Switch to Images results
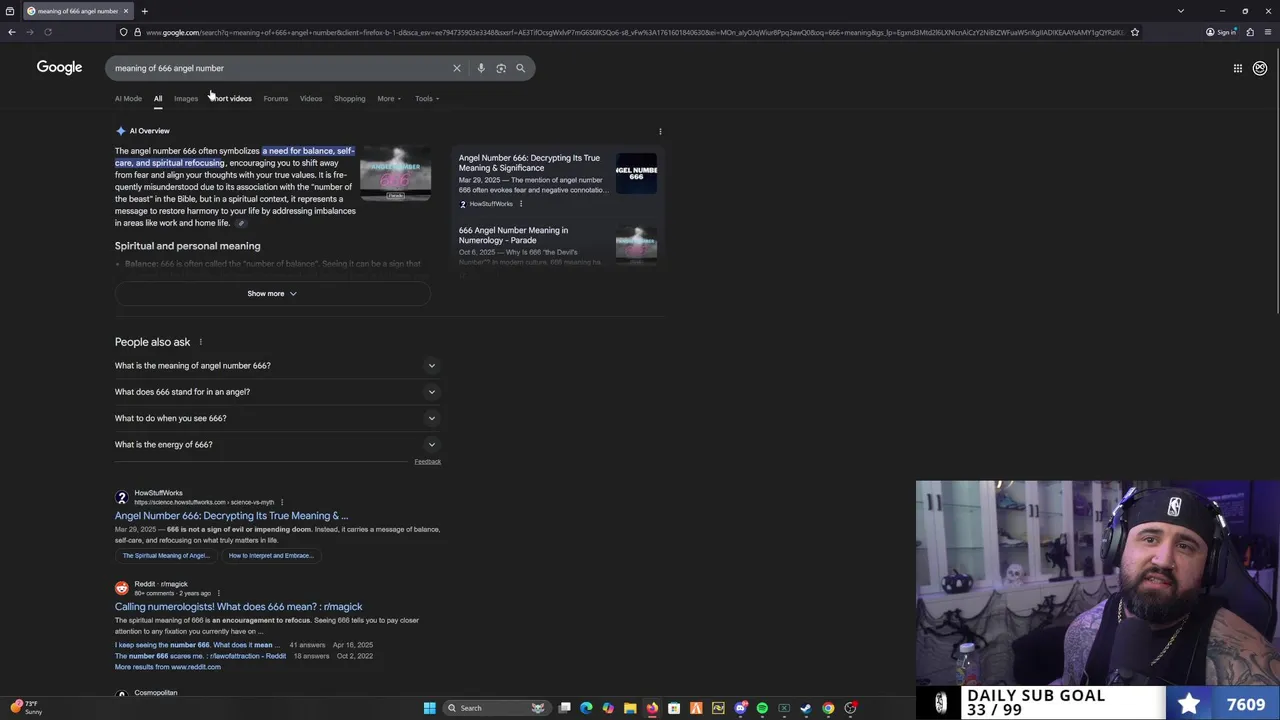The image size is (1280, 720). pos(186,99)
